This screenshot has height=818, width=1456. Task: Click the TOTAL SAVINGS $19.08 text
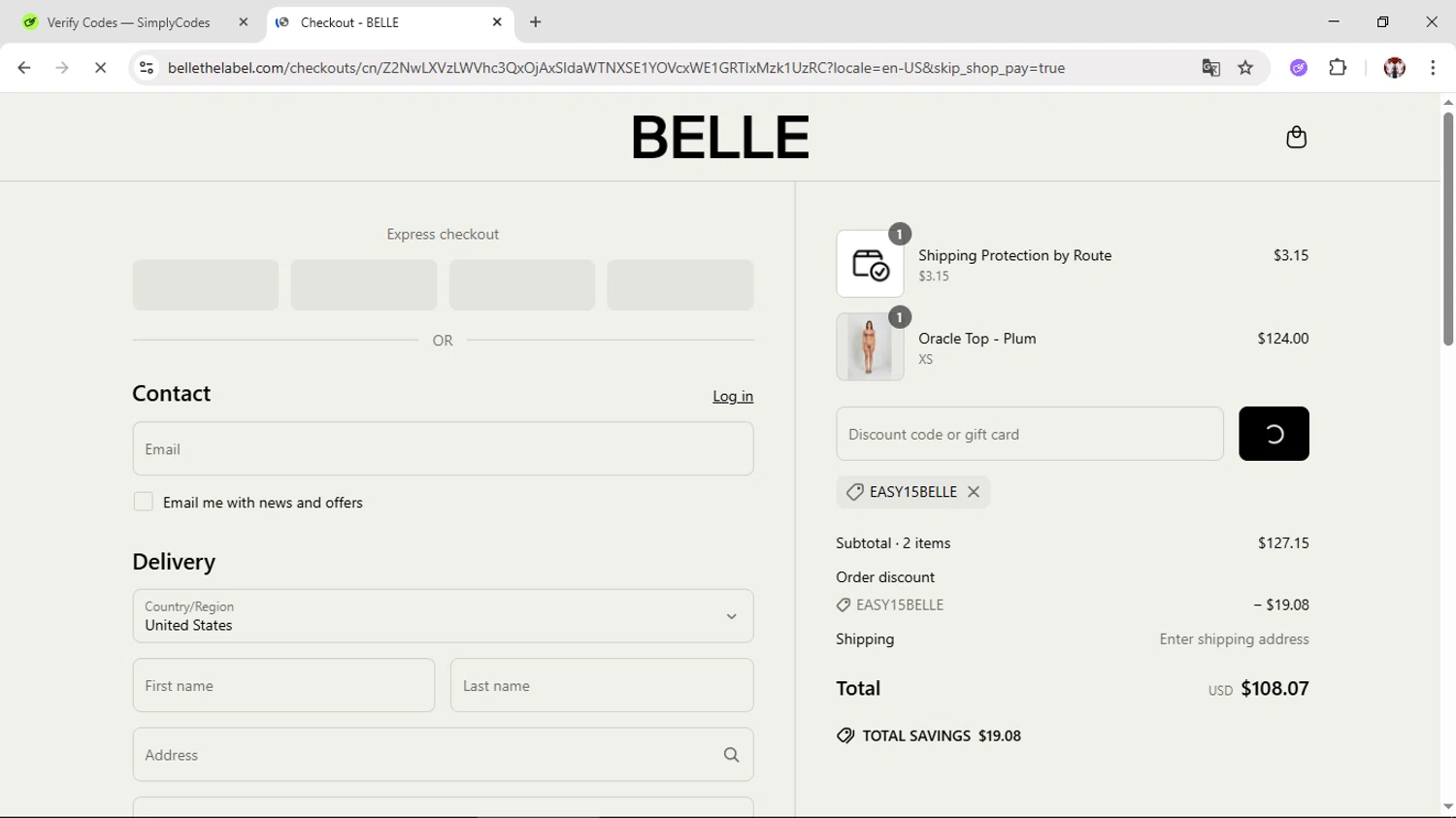(x=942, y=736)
